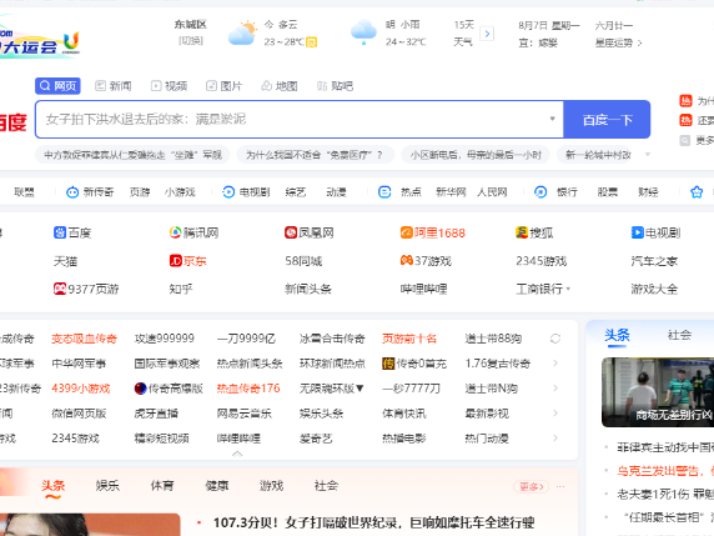Select 娱乐 tab in bottom news panel
The width and height of the screenshot is (714, 536).
point(107,485)
